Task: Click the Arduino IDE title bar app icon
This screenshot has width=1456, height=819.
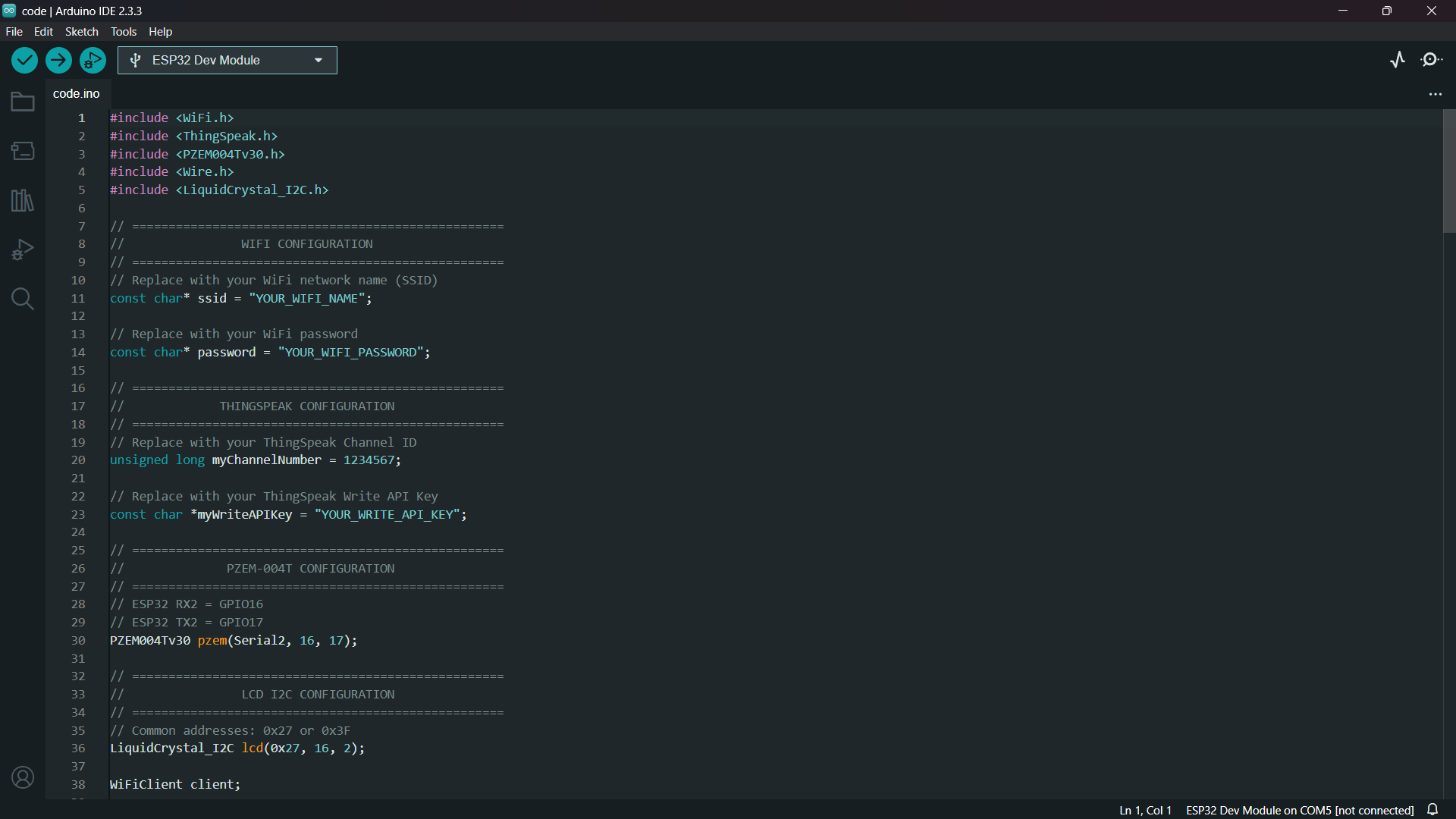Action: pyautogui.click(x=9, y=11)
